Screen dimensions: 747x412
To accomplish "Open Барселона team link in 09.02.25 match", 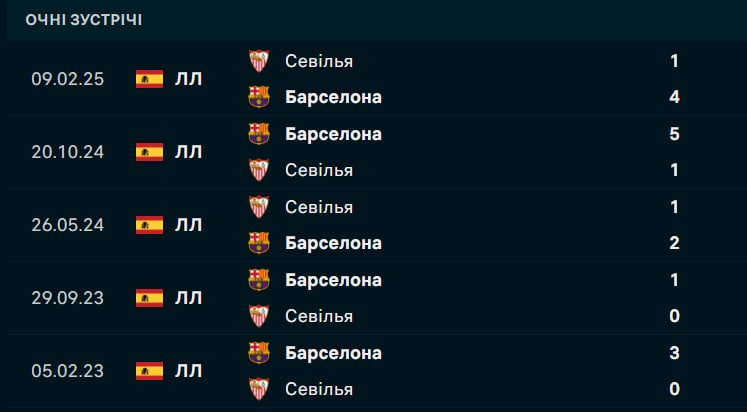I will [x=333, y=97].
